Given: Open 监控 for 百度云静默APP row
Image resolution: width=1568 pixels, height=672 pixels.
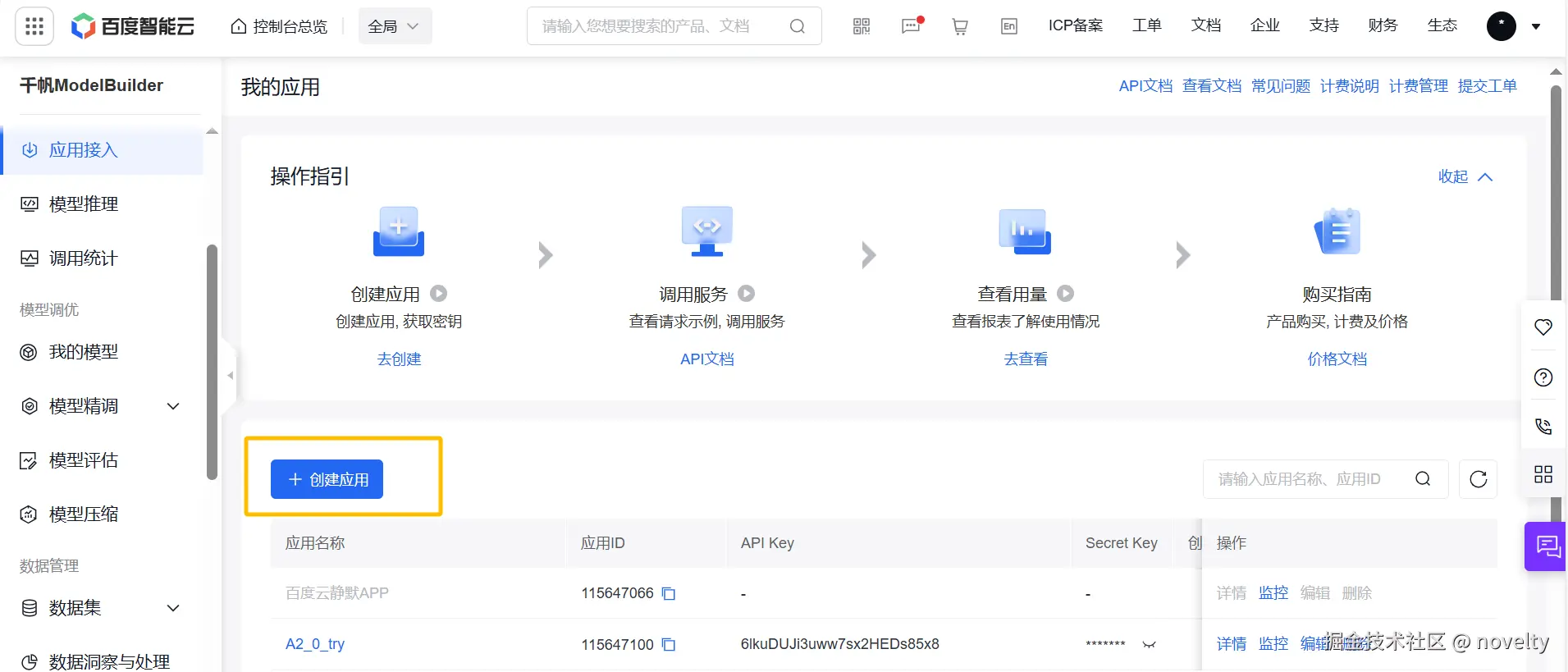Looking at the screenshot, I should (1273, 593).
